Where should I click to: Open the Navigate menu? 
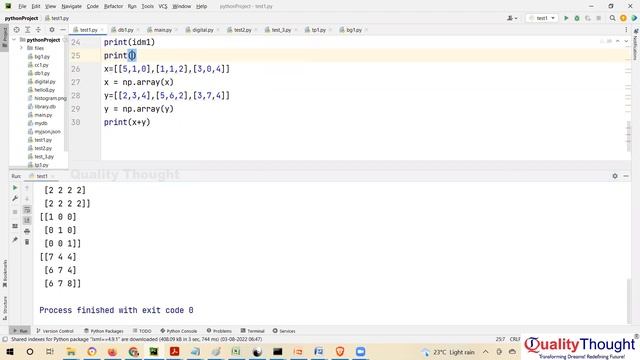coord(71,7)
